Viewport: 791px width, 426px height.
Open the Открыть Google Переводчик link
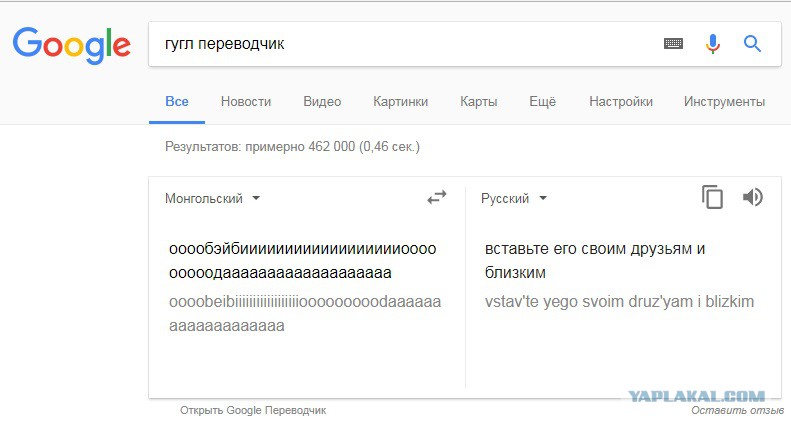point(253,410)
